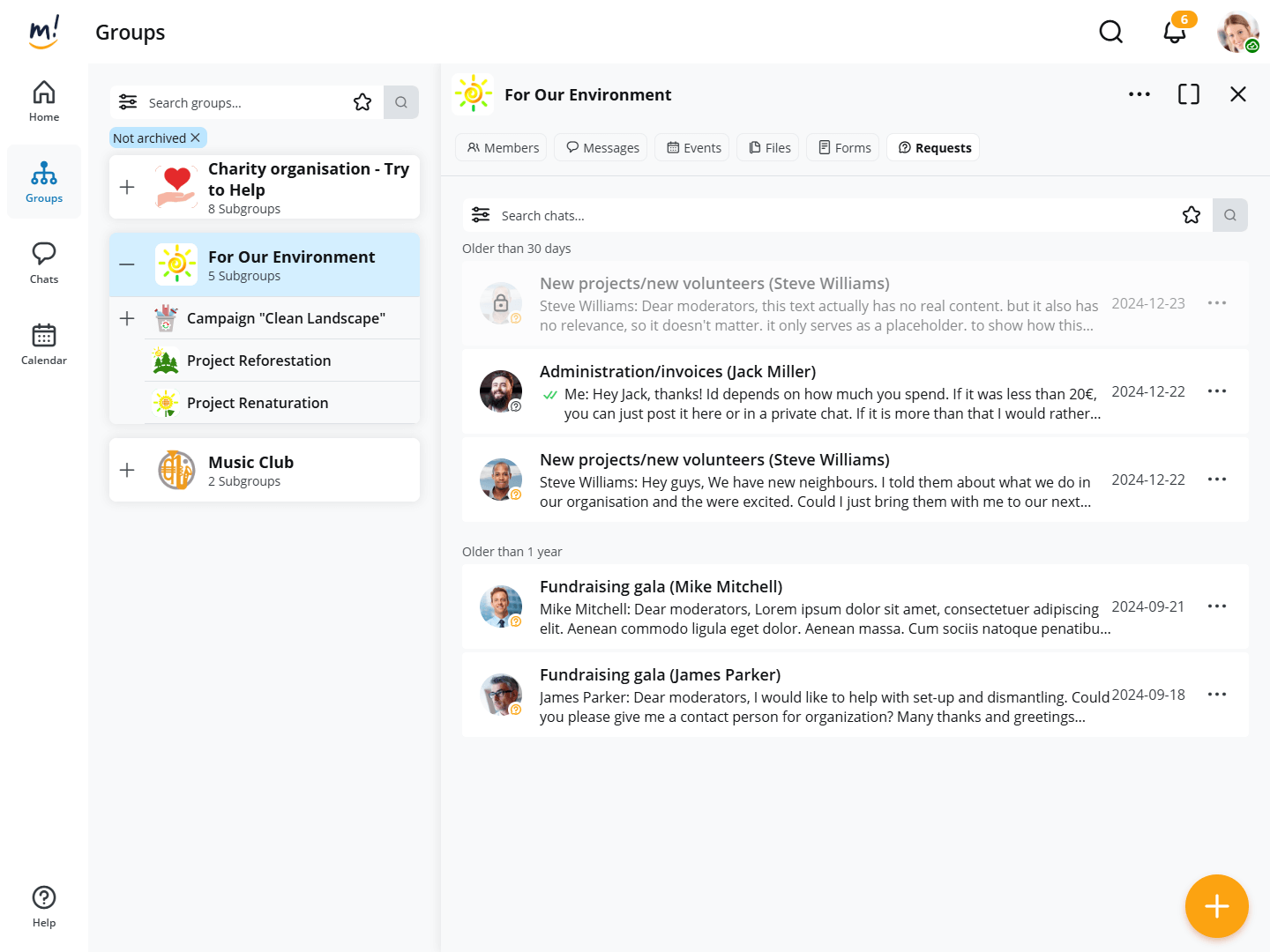Collapse the For Our Environment group
This screenshot has height=952, width=1270.
coord(127,264)
